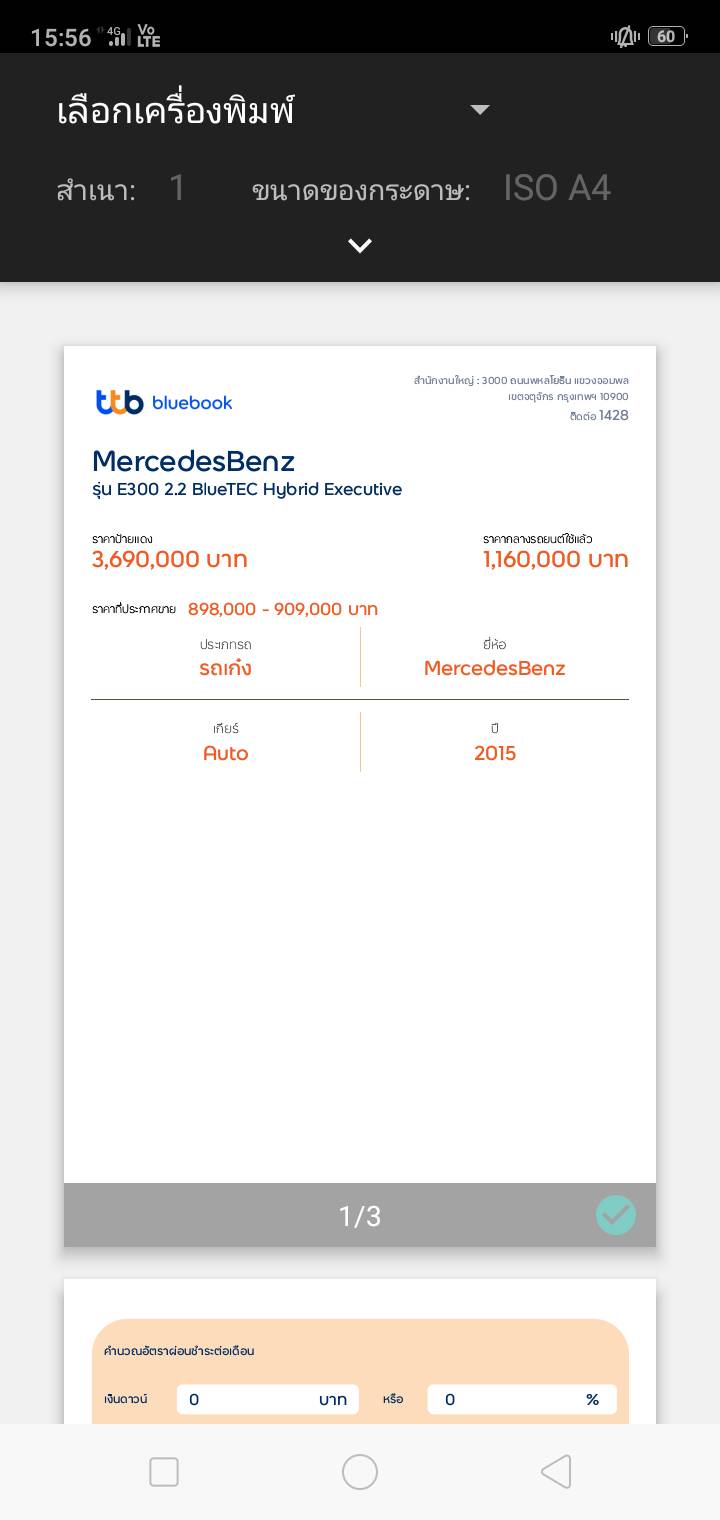Change the ISO A4 paper size
The image size is (720, 1520).
click(x=557, y=188)
